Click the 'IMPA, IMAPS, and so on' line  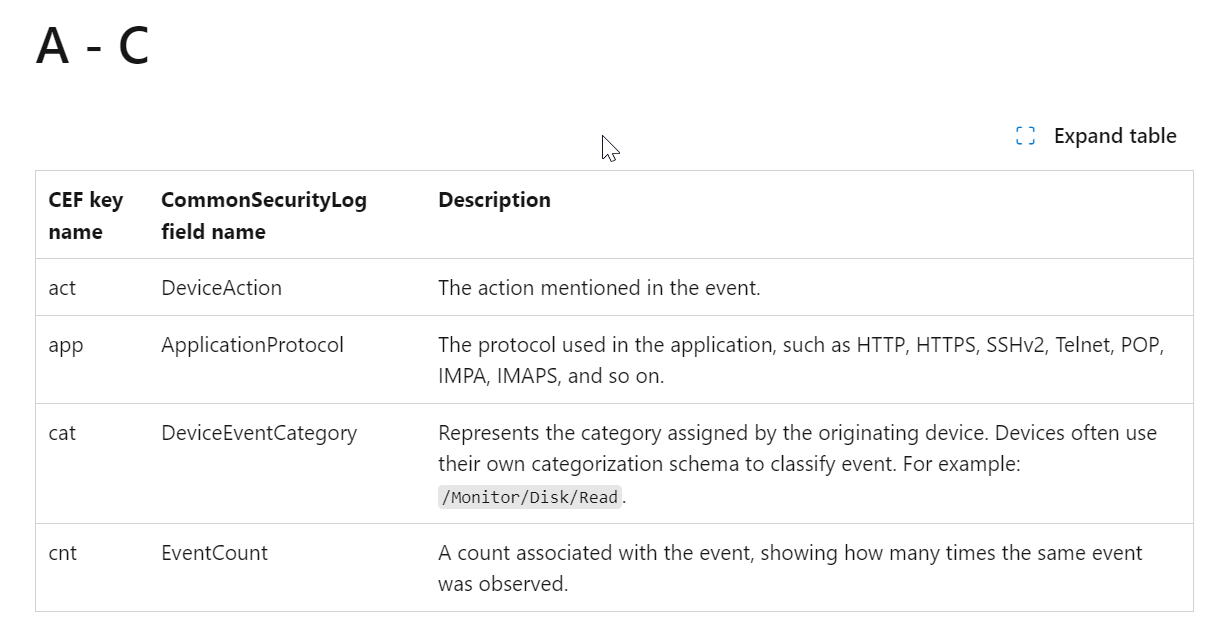click(551, 377)
